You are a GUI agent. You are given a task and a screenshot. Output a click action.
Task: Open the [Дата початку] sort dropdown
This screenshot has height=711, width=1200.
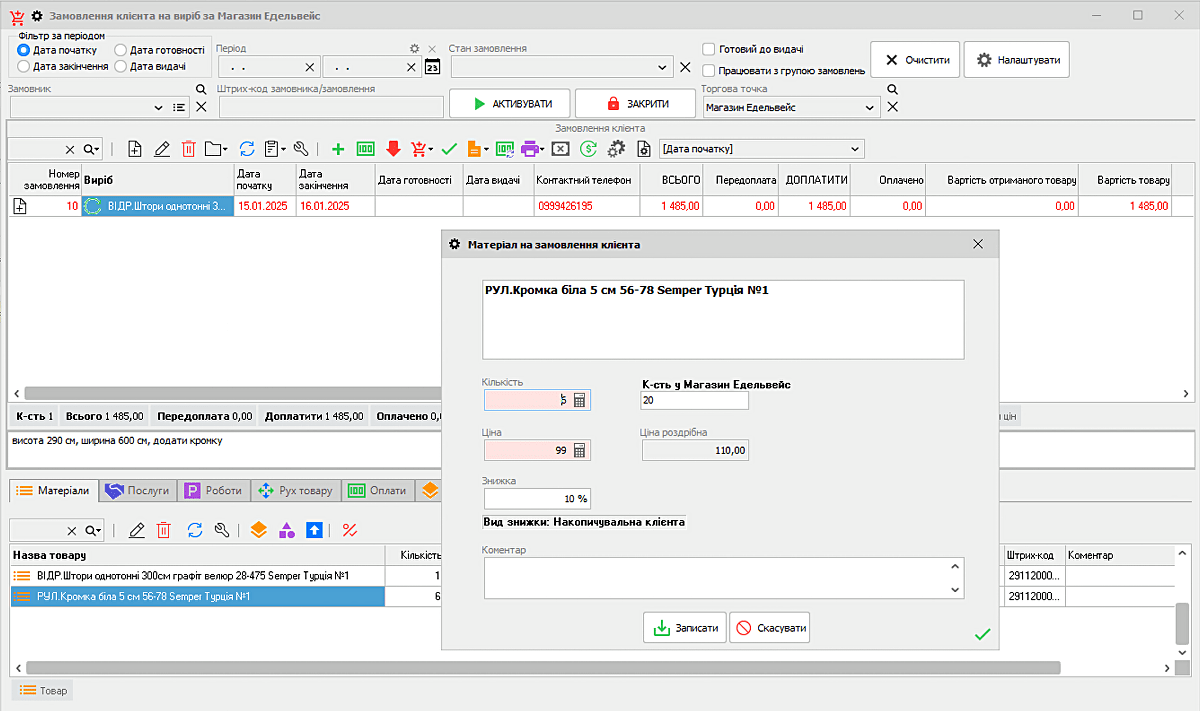coord(855,149)
